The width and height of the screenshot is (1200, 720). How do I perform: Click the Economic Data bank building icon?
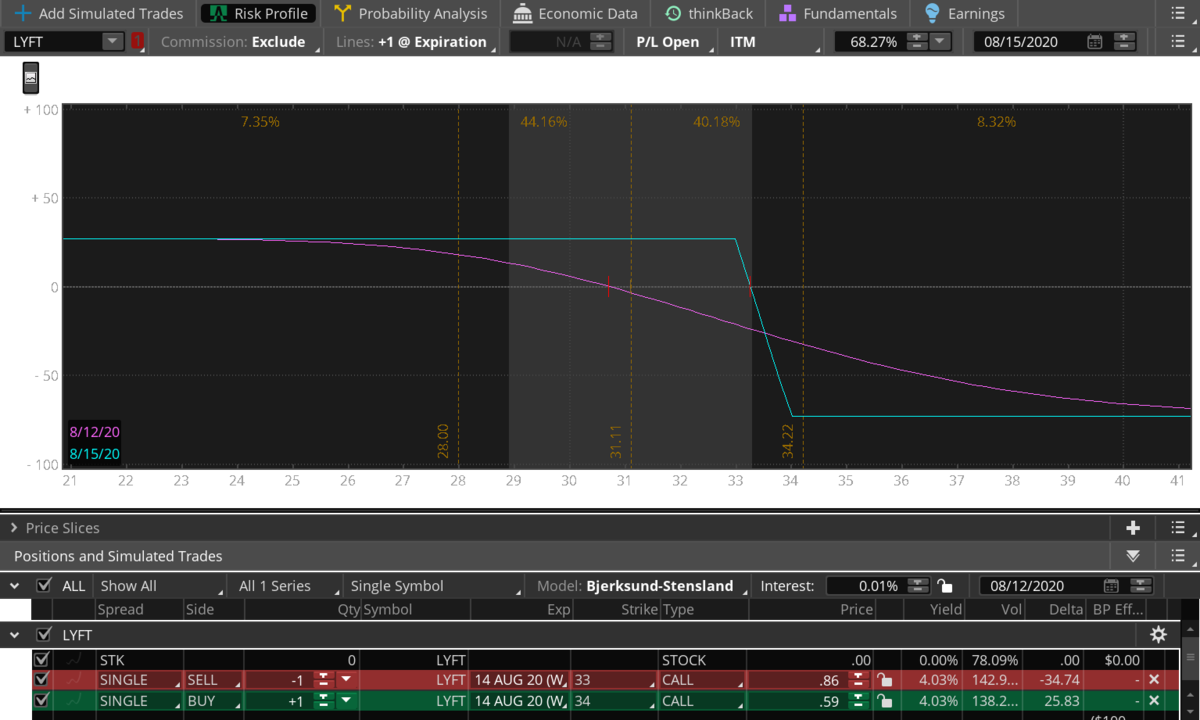(522, 14)
